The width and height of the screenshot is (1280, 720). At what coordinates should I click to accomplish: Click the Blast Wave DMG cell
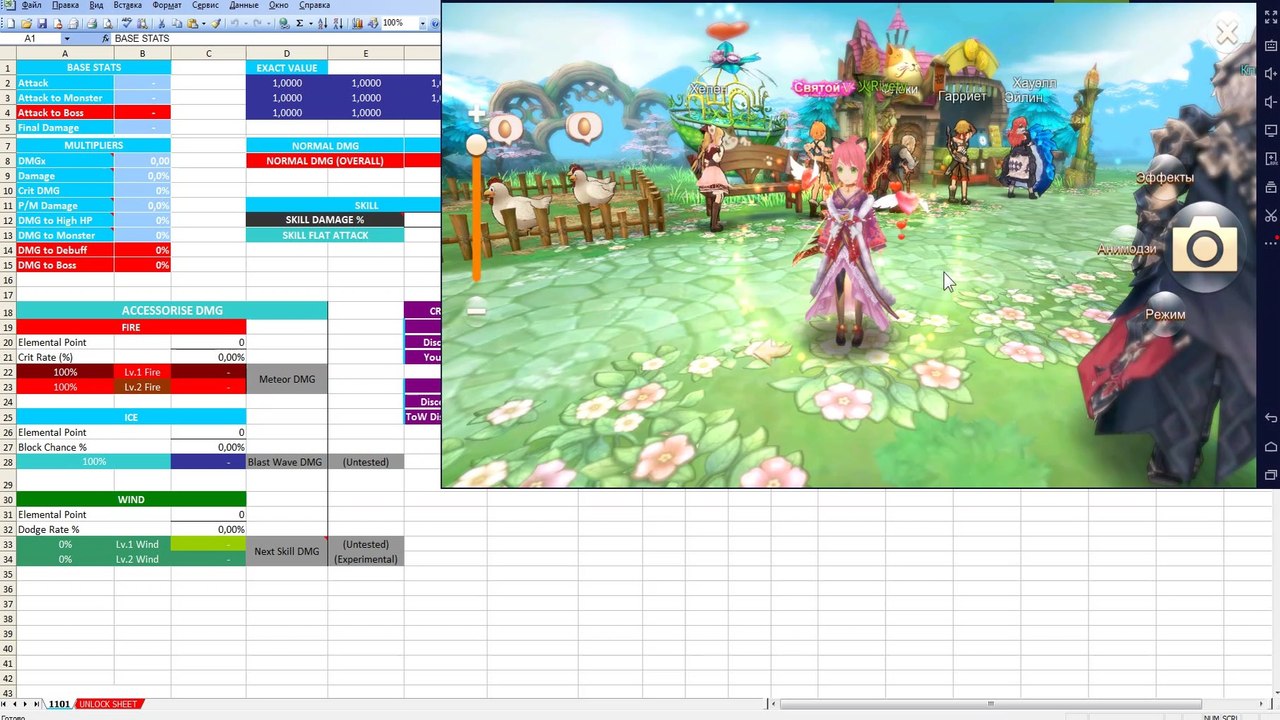tap(287, 462)
